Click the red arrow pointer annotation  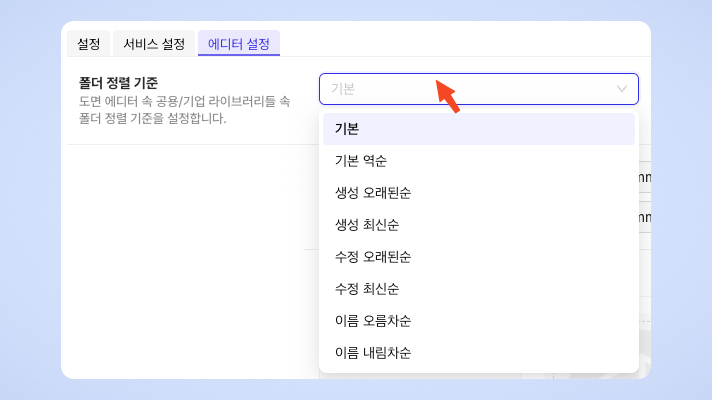[x=446, y=96]
